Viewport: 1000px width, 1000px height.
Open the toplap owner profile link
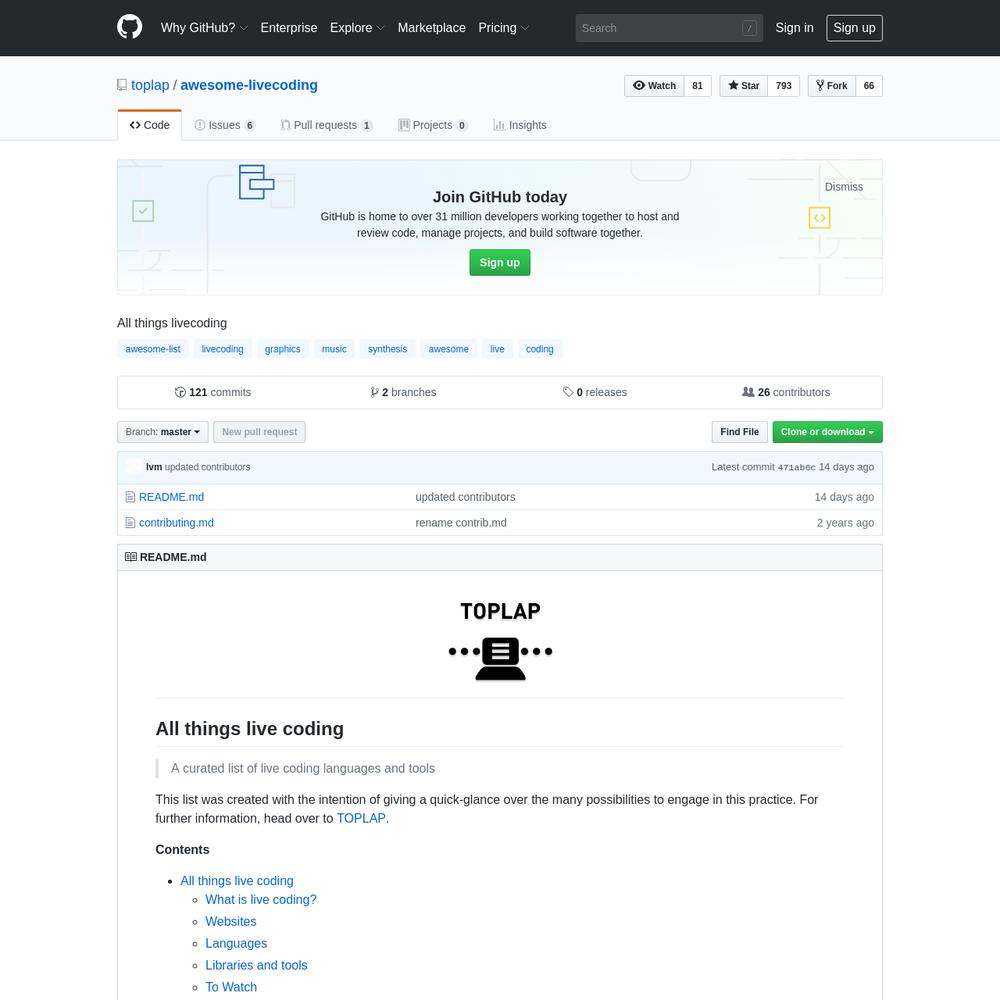150,85
